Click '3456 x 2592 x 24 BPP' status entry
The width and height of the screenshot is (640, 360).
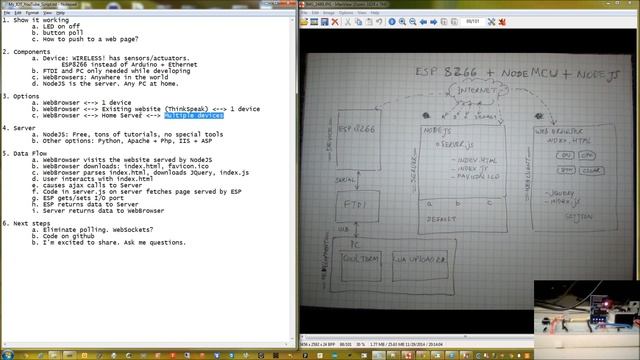[318, 344]
